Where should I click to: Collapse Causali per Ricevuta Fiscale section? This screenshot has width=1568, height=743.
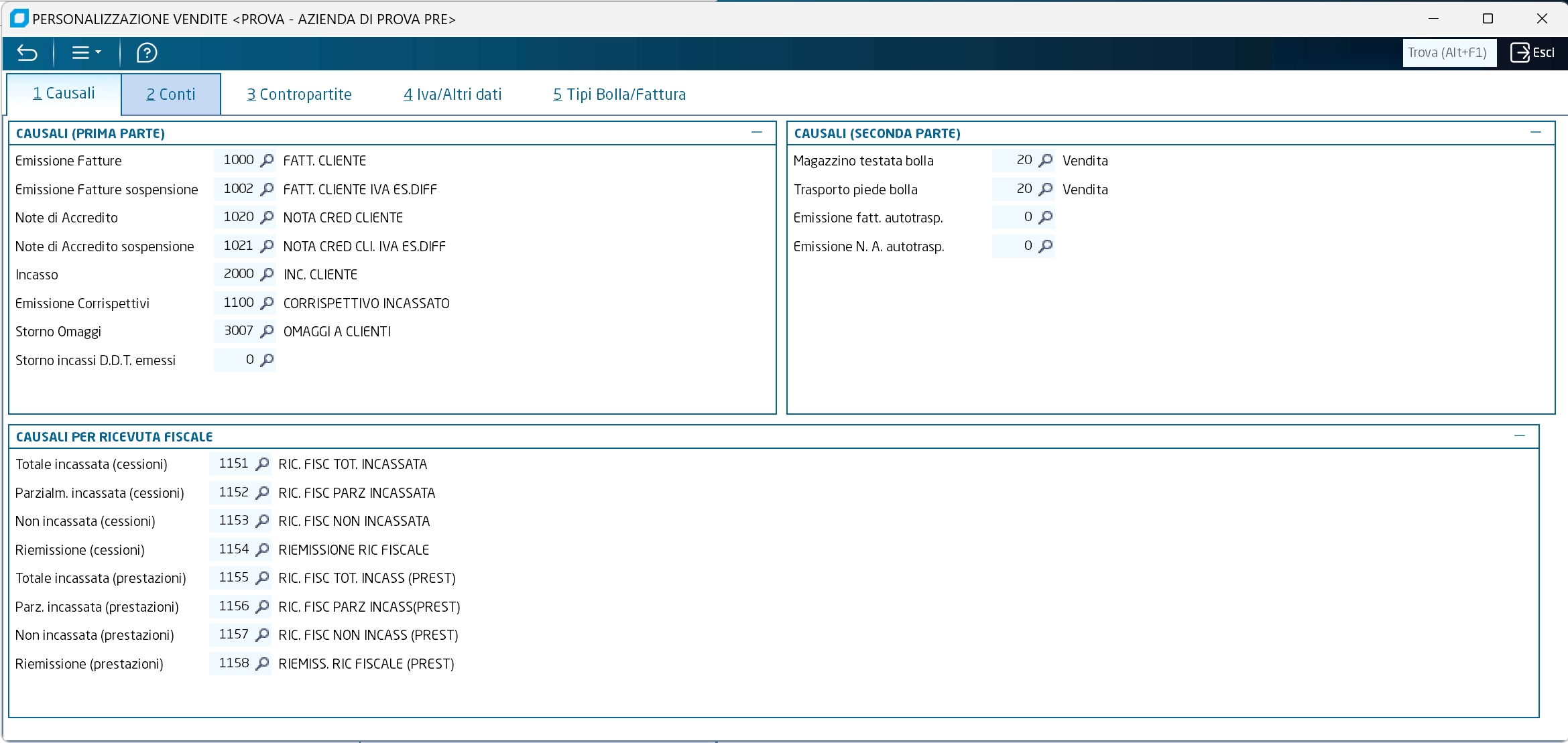[1520, 436]
